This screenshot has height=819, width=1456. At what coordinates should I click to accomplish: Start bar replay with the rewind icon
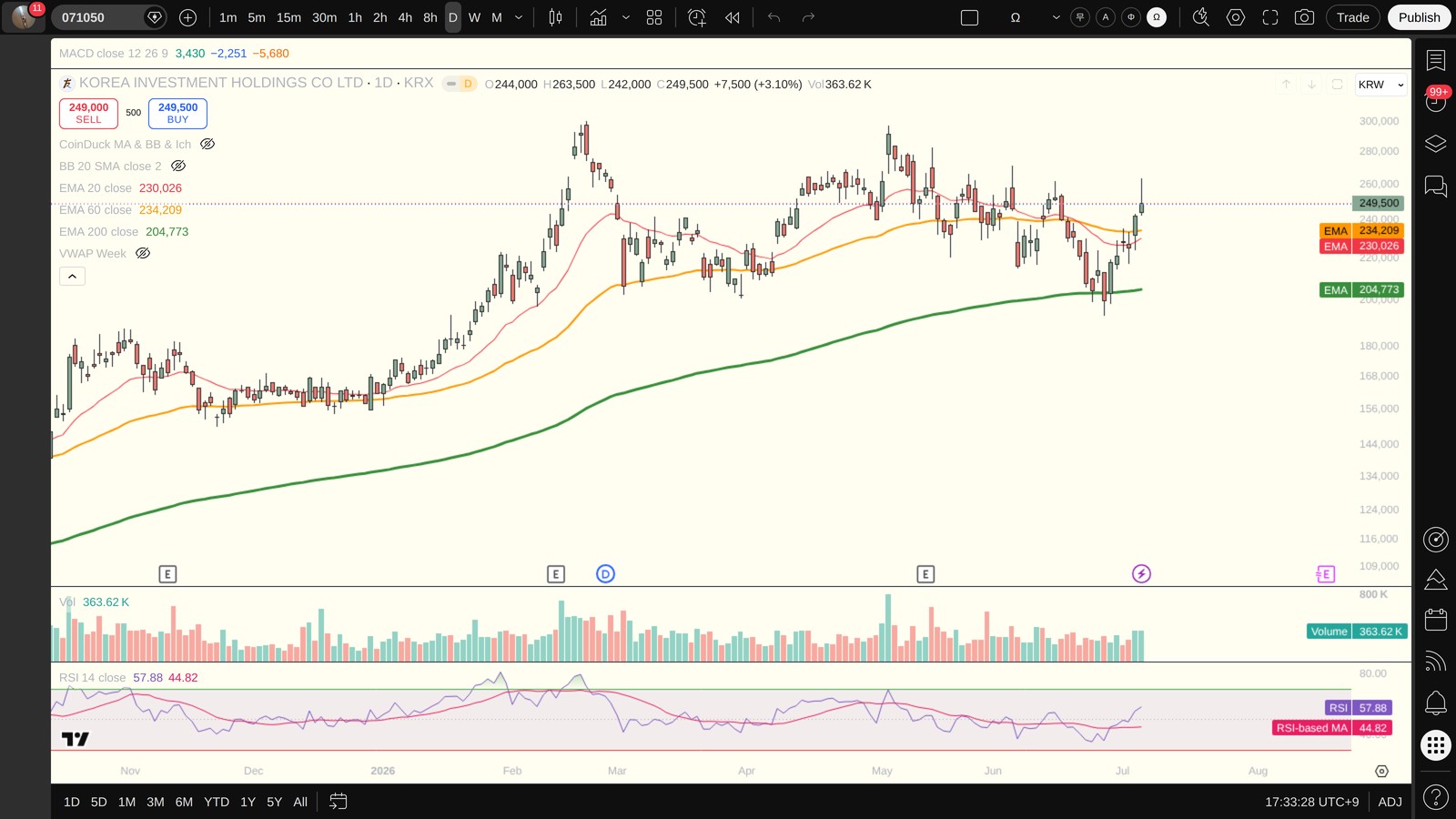[733, 17]
